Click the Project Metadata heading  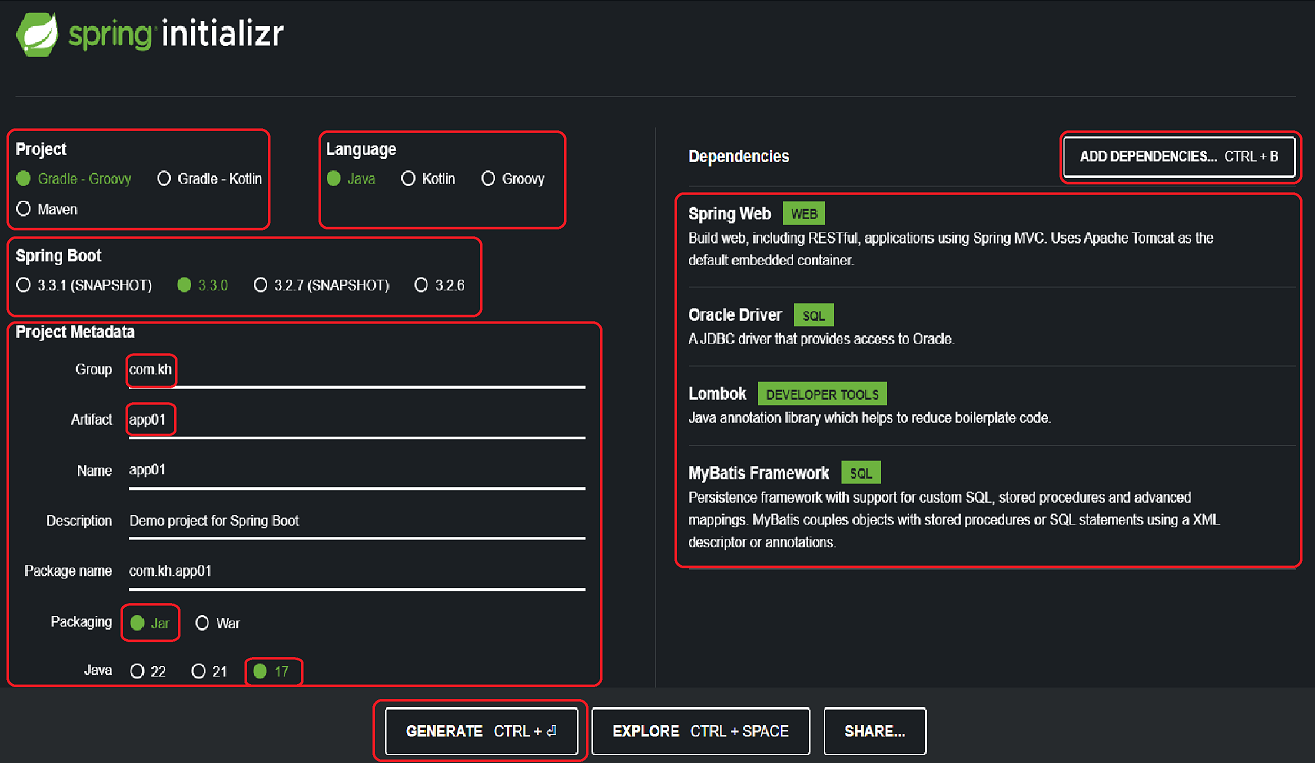point(75,332)
